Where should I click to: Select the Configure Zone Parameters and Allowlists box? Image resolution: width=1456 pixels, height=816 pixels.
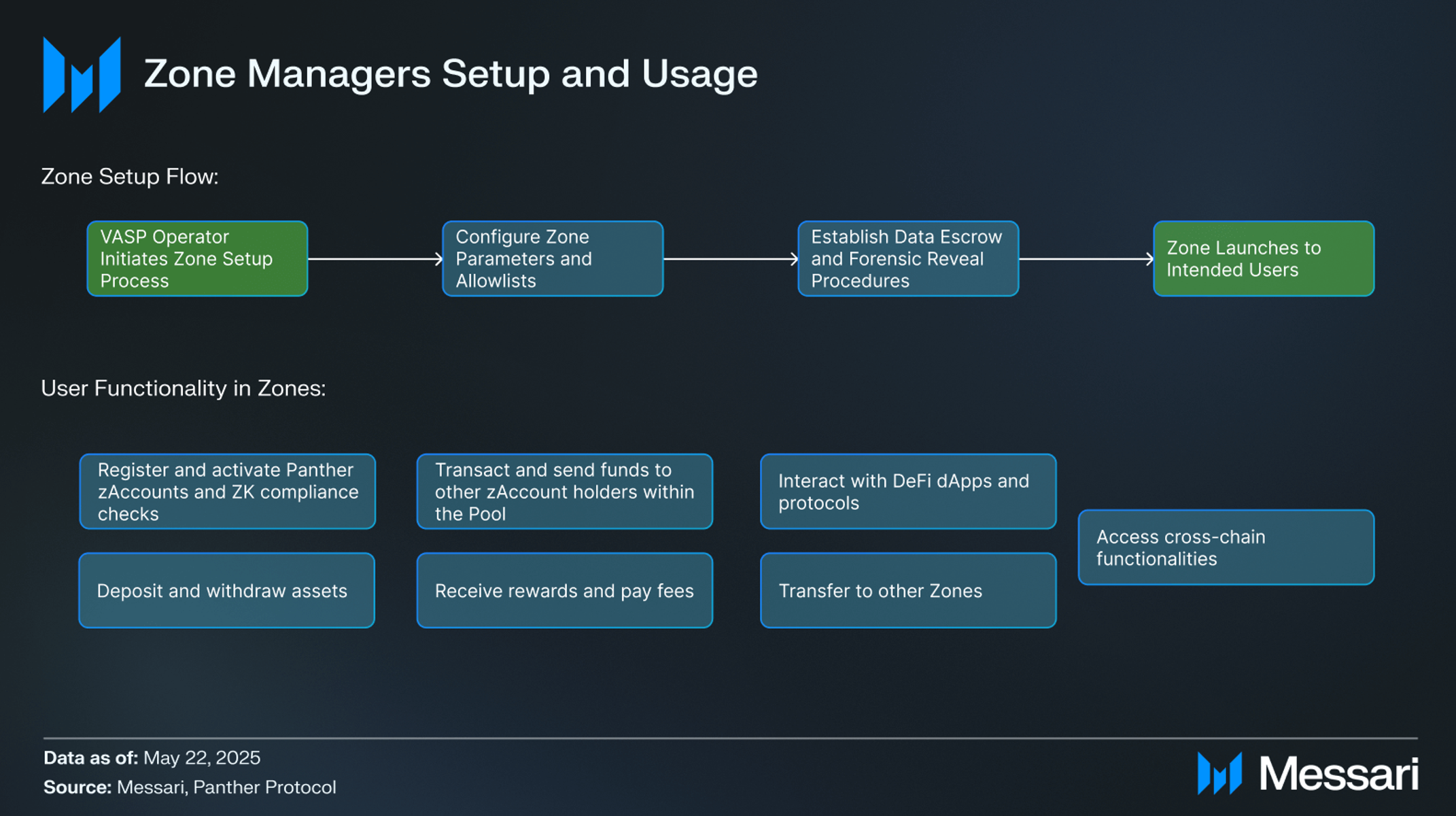click(x=553, y=258)
